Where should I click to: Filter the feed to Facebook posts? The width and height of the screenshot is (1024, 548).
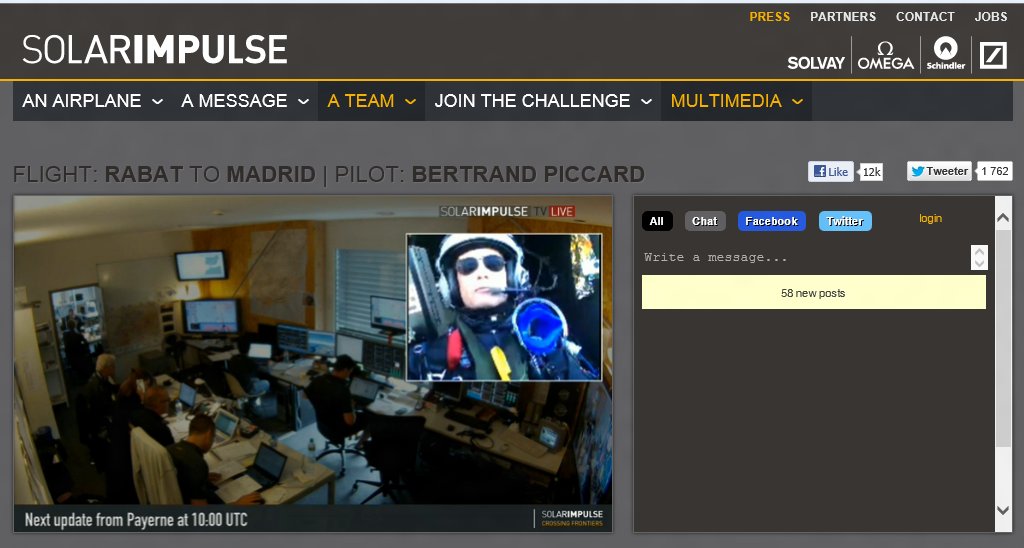(771, 221)
